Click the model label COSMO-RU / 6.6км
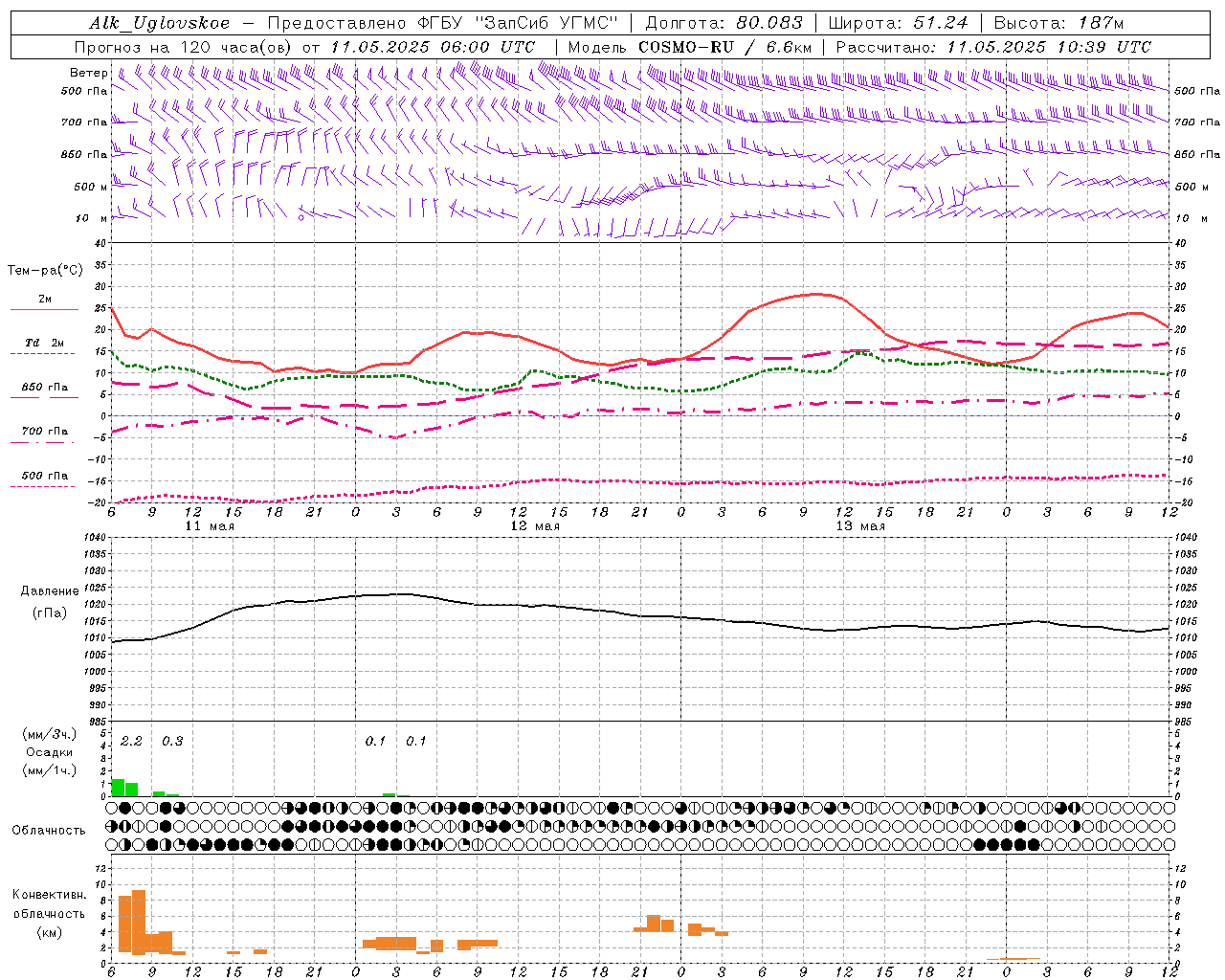 (x=725, y=47)
